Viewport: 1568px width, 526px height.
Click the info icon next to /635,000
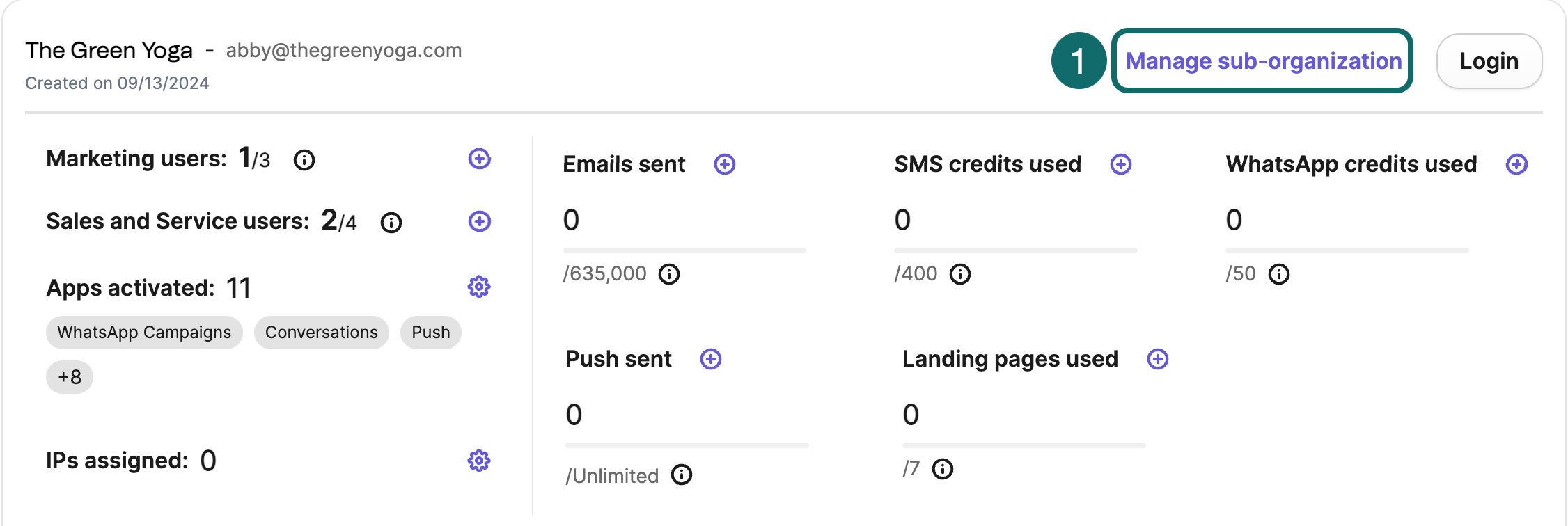[670, 274]
